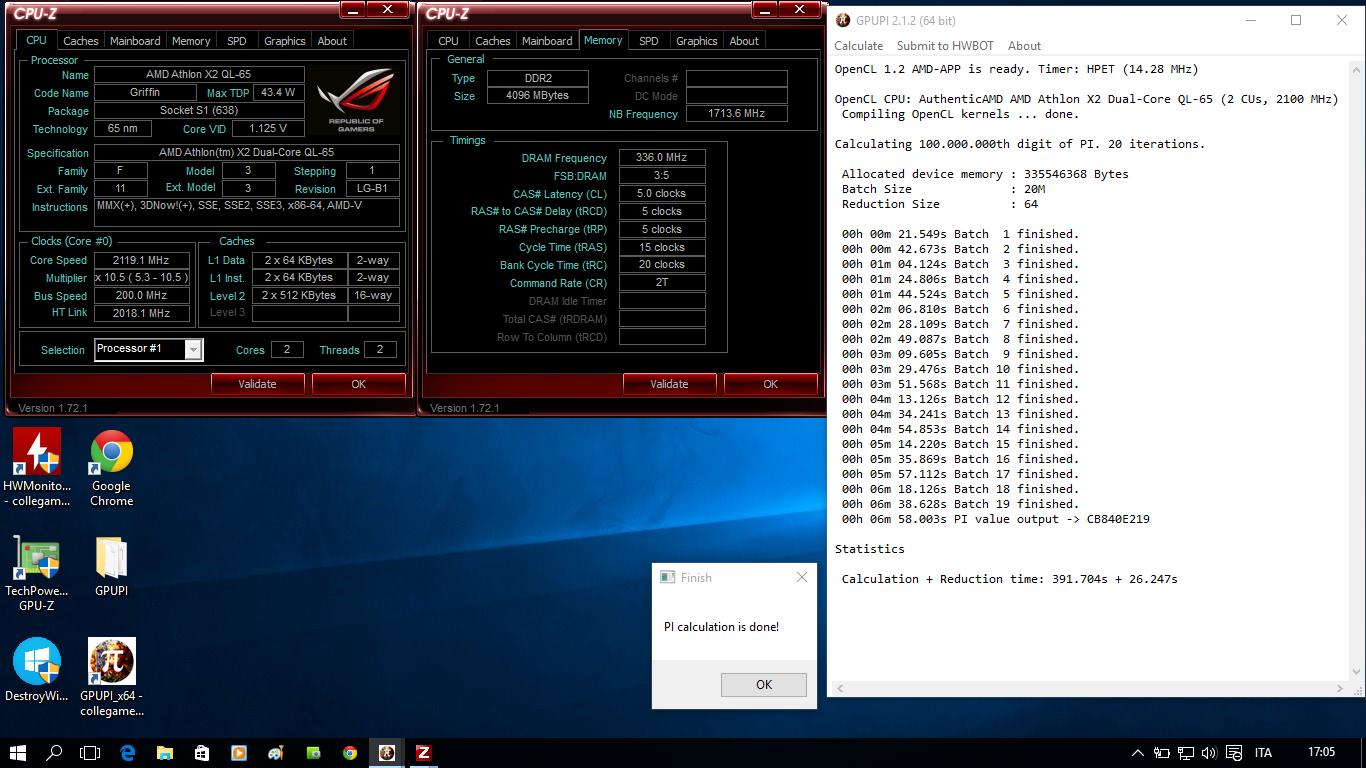Open the Action Center notifications icon

pos(1233,753)
